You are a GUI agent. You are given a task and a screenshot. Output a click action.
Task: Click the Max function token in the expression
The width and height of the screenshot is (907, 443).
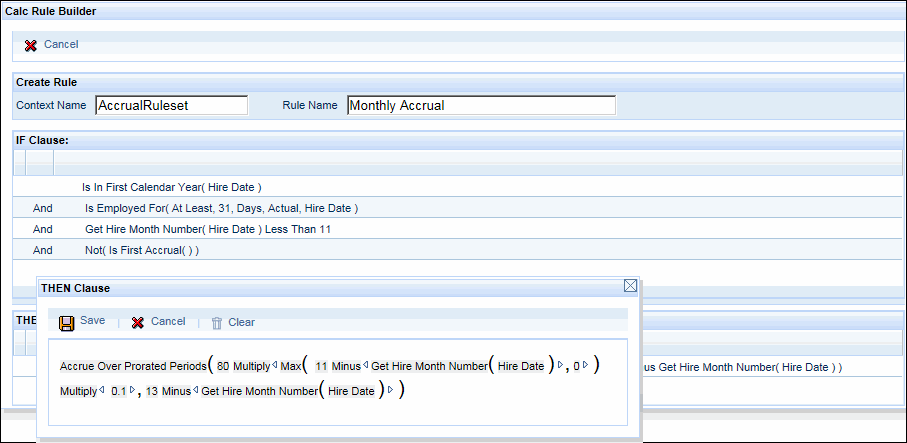pos(290,366)
